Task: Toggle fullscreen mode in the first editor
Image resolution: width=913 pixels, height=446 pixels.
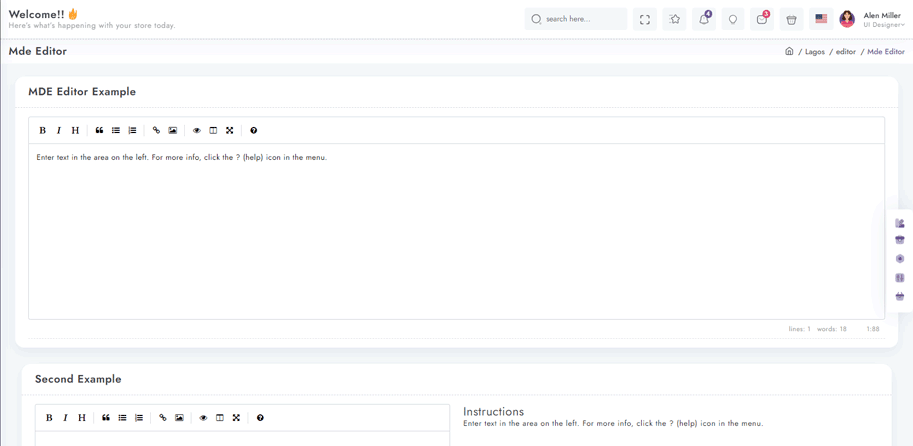Action: click(x=229, y=130)
